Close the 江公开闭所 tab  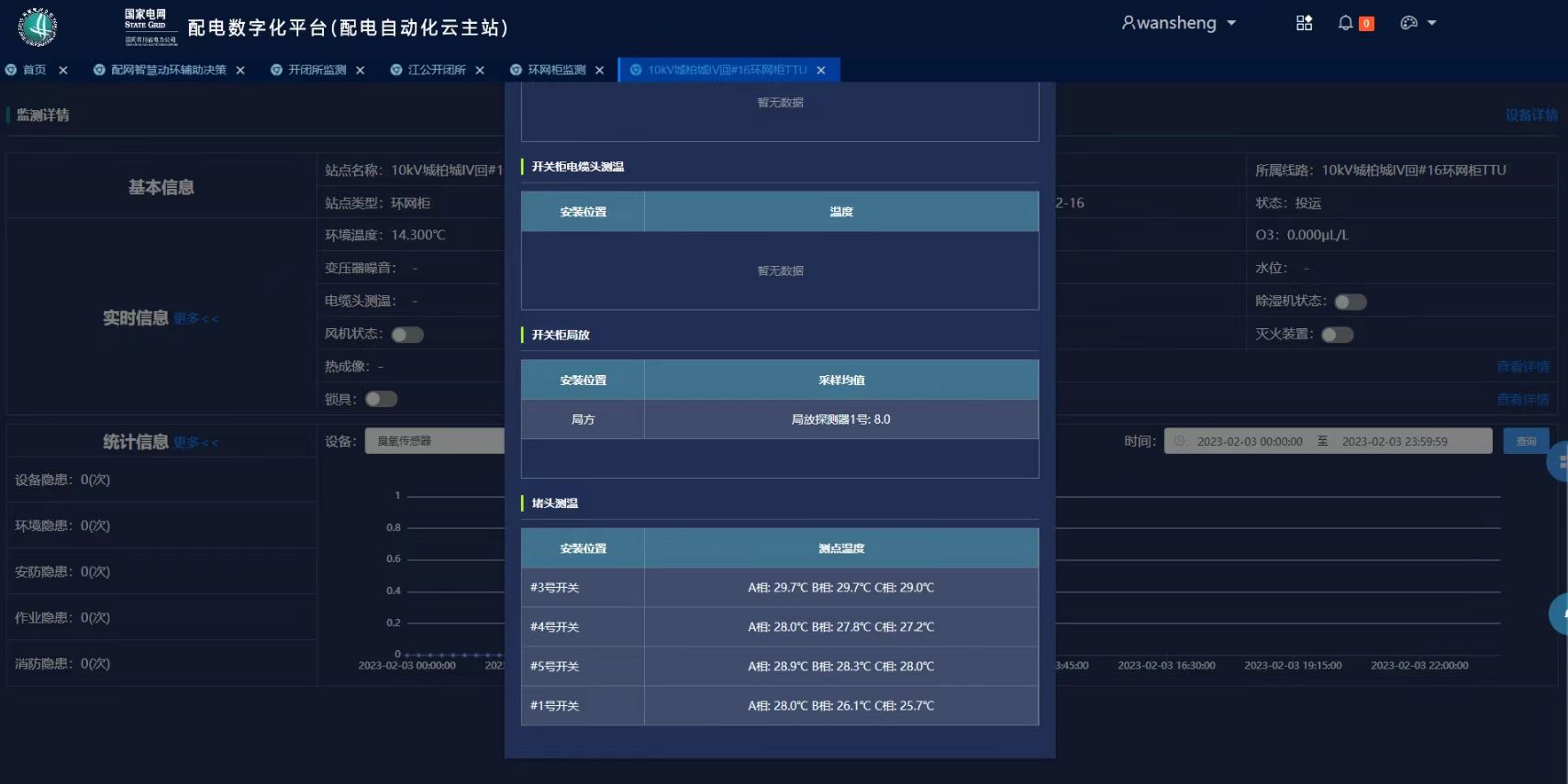pos(480,71)
